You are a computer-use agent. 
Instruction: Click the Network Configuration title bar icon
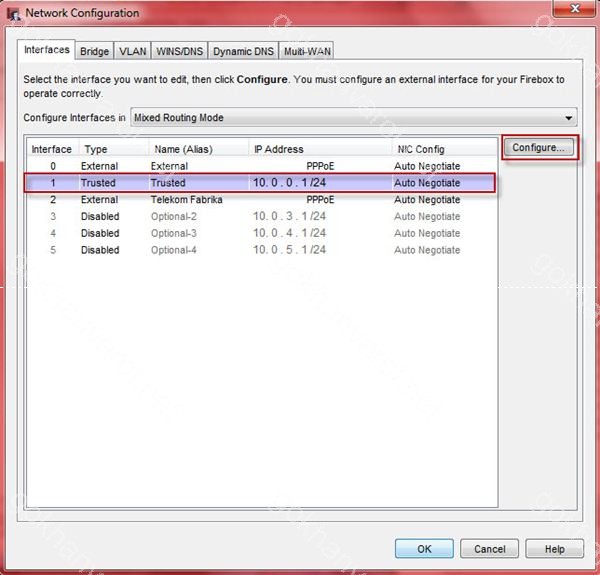[12, 13]
